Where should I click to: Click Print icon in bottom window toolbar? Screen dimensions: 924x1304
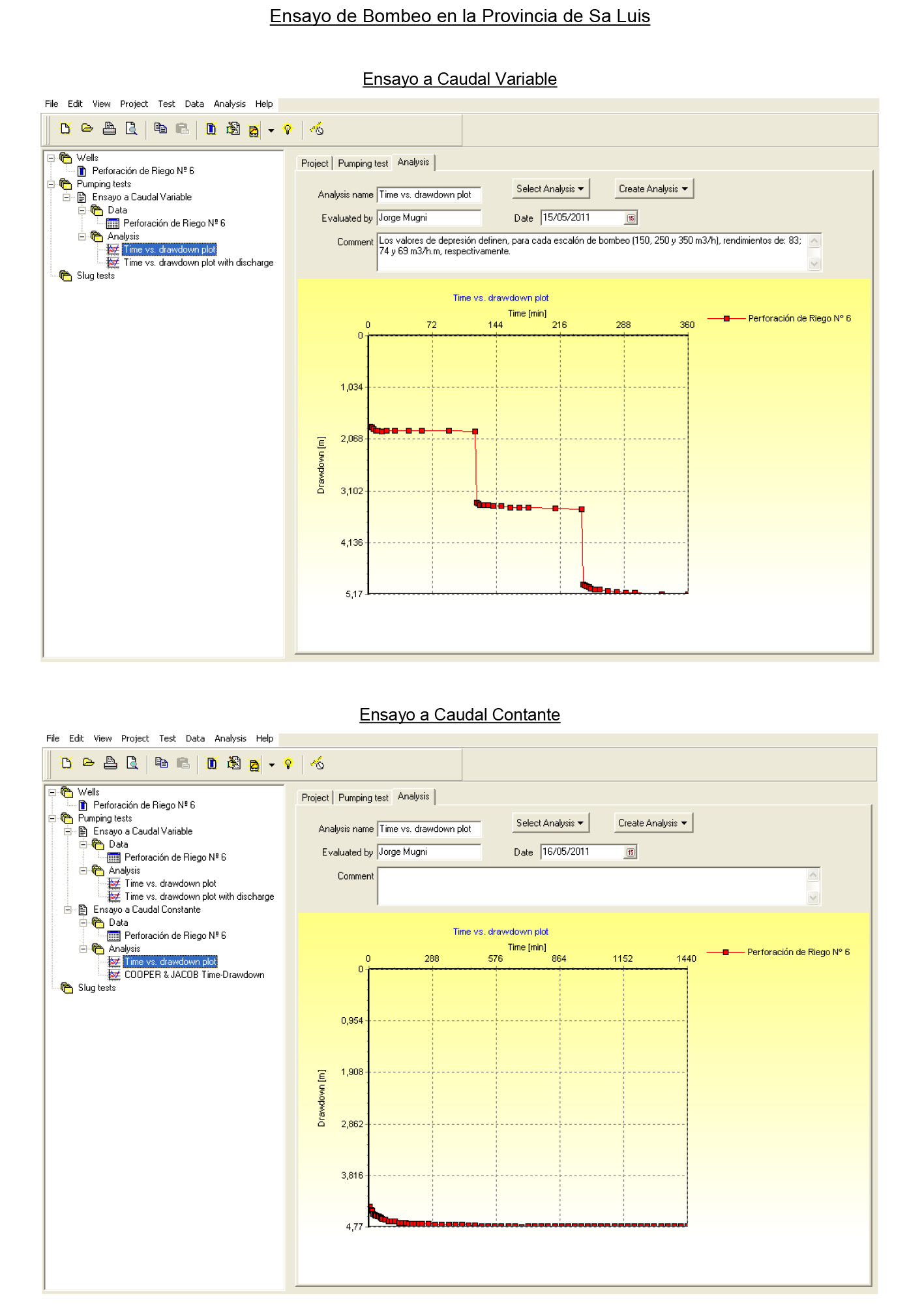110,763
